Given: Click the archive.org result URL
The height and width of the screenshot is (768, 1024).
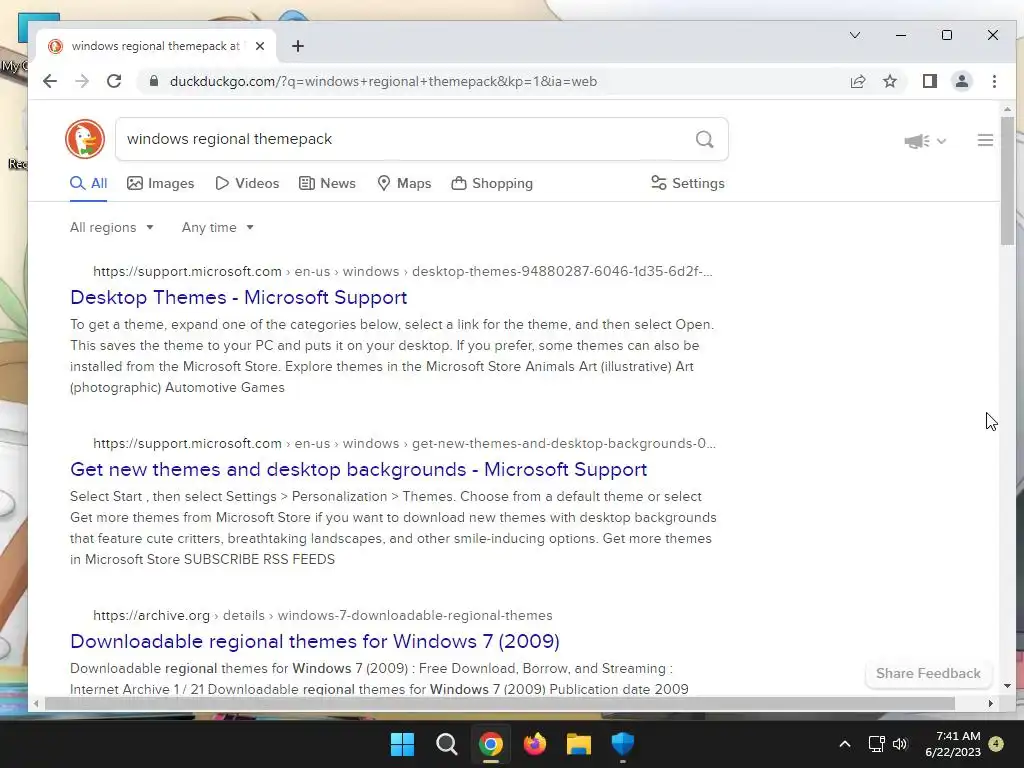Looking at the screenshot, I should coord(323,615).
